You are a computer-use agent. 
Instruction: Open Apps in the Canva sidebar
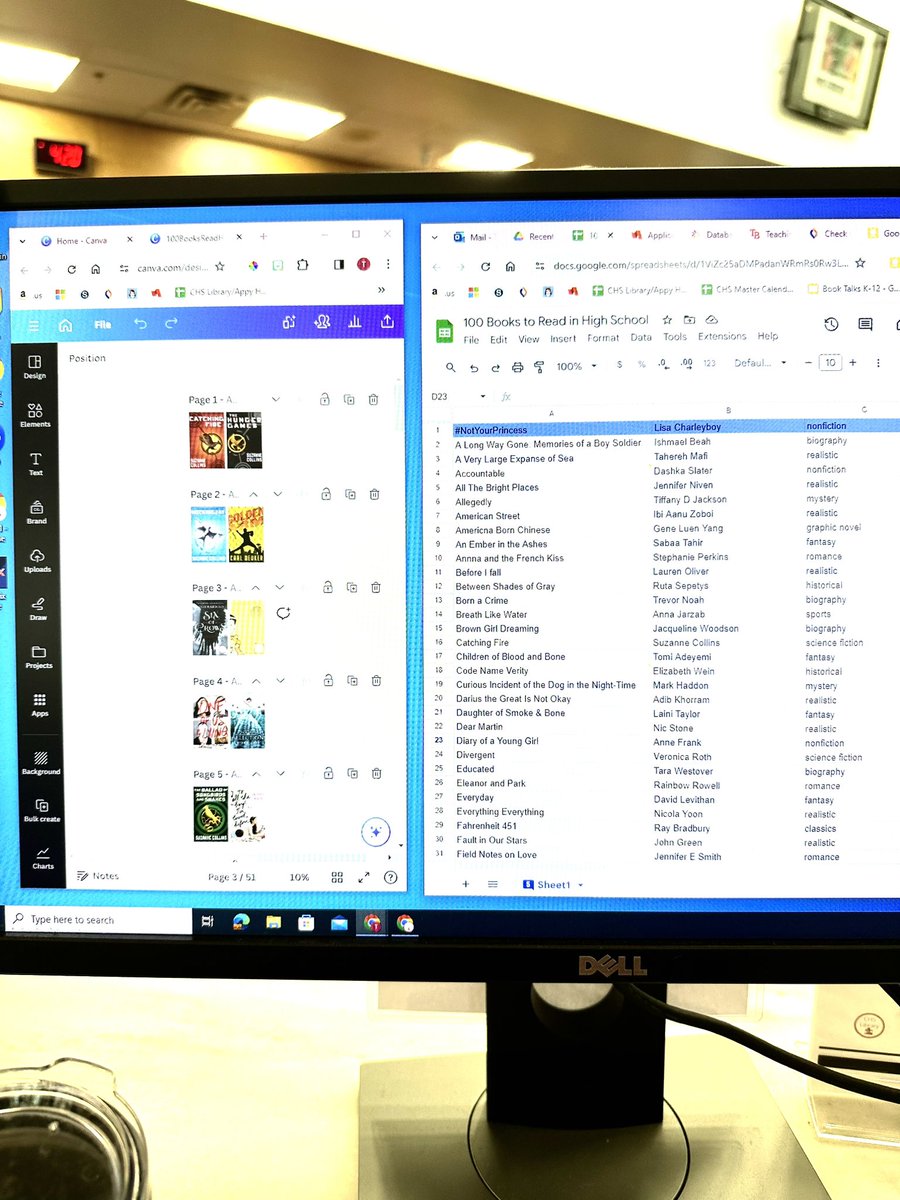(x=39, y=705)
